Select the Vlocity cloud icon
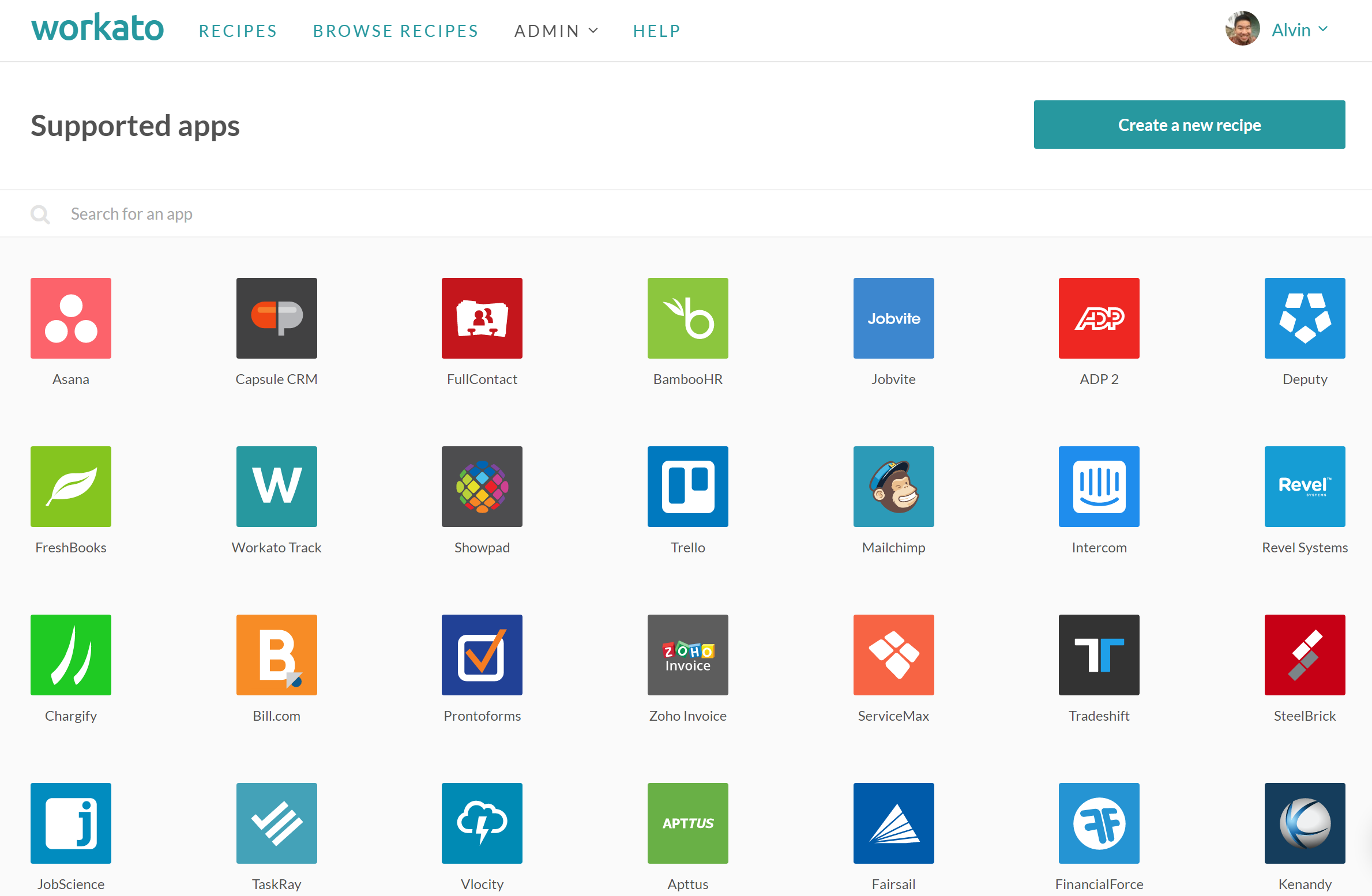 482,823
